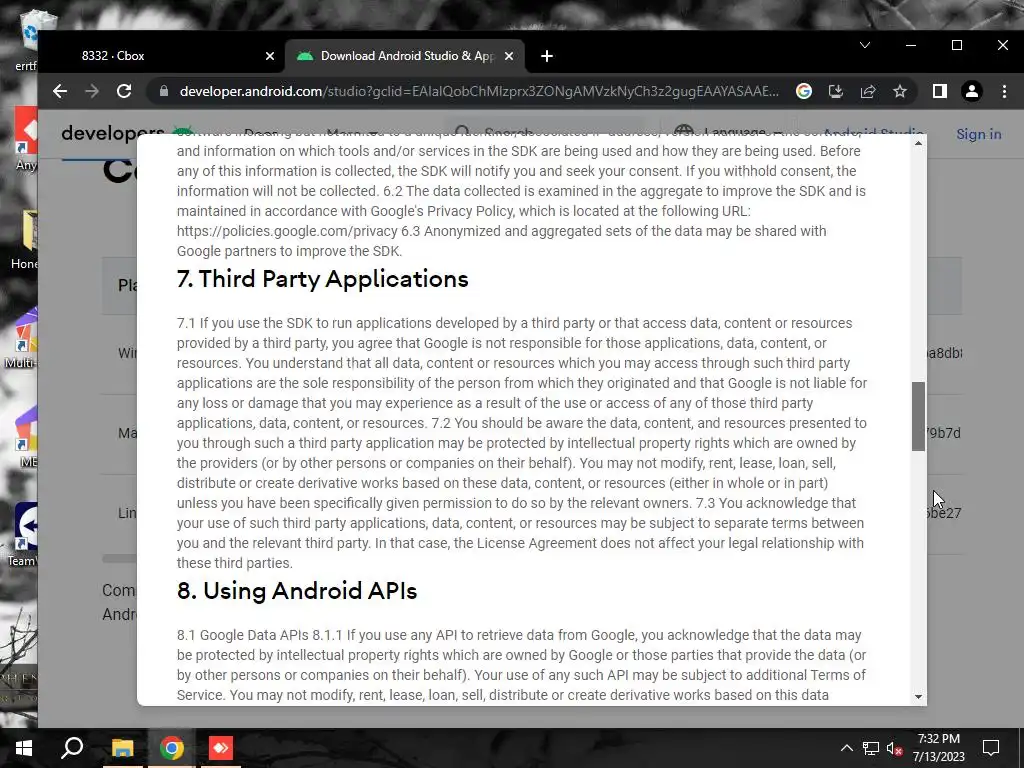
Task: Open the clock showing 7:32 PM
Action: 938,748
